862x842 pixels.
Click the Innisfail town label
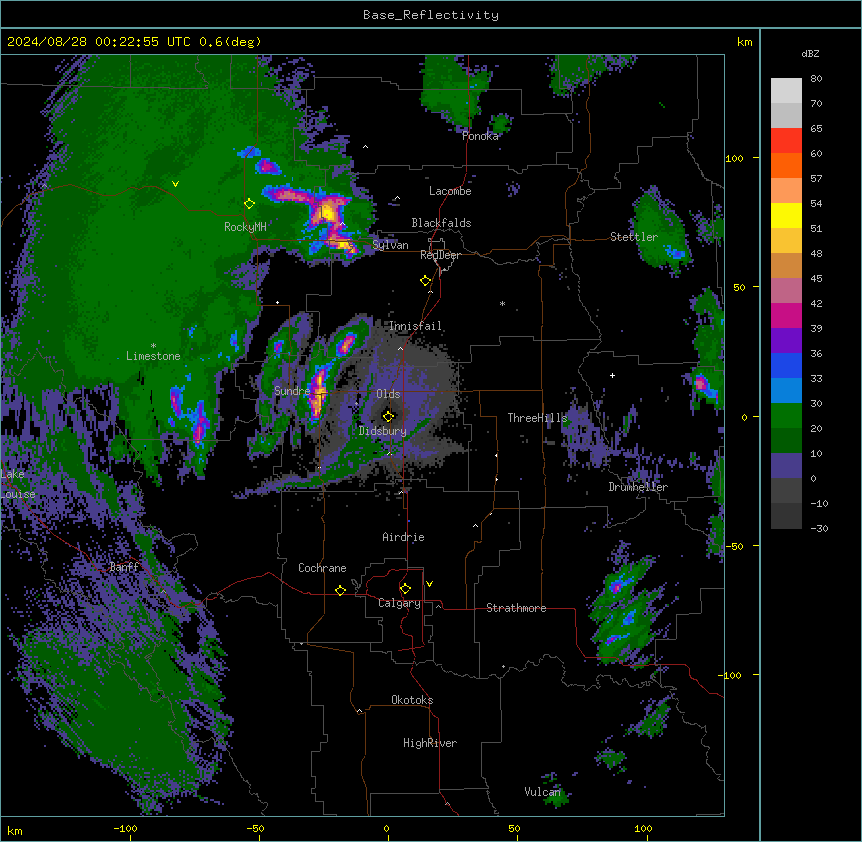pos(415,326)
